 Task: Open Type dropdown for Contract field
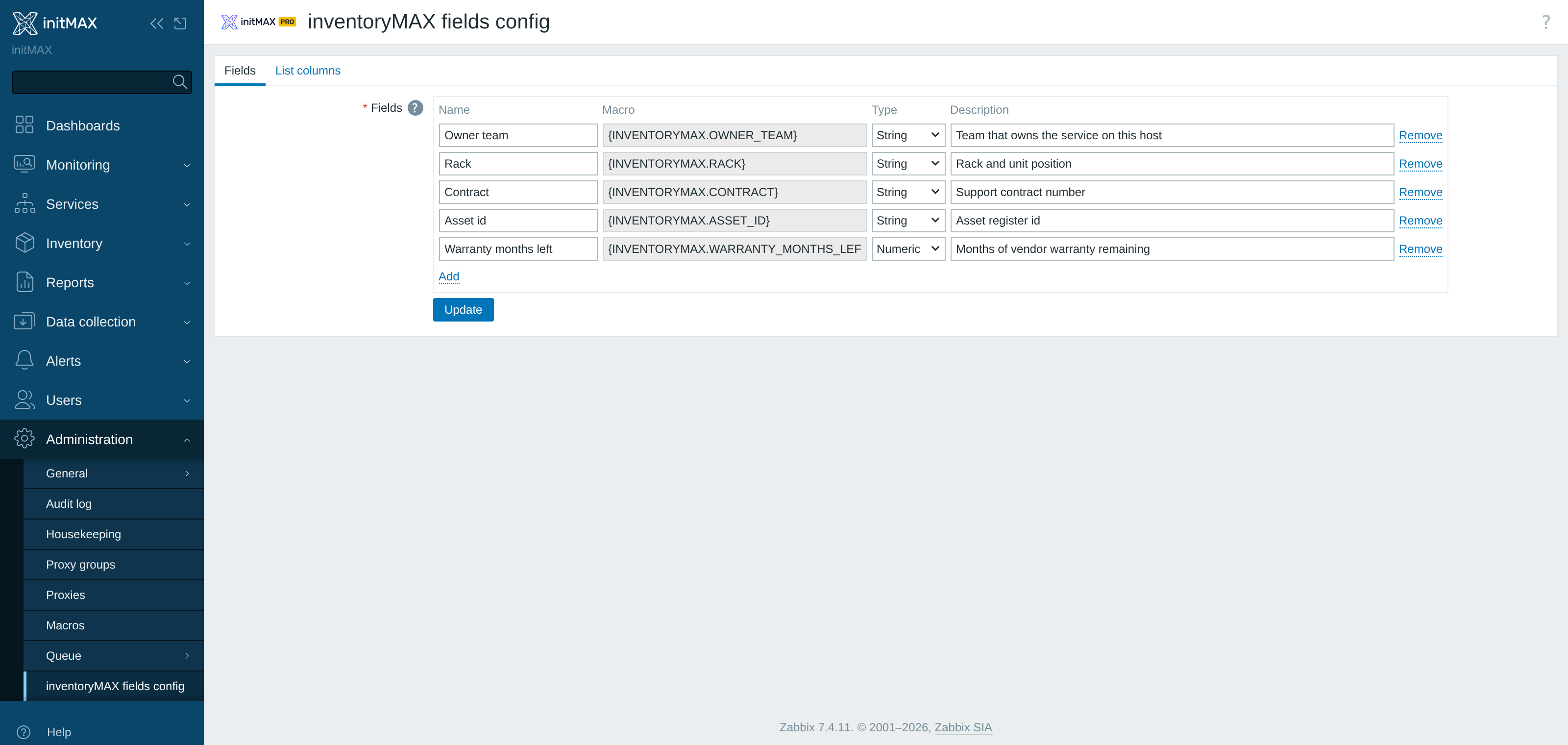tap(908, 192)
